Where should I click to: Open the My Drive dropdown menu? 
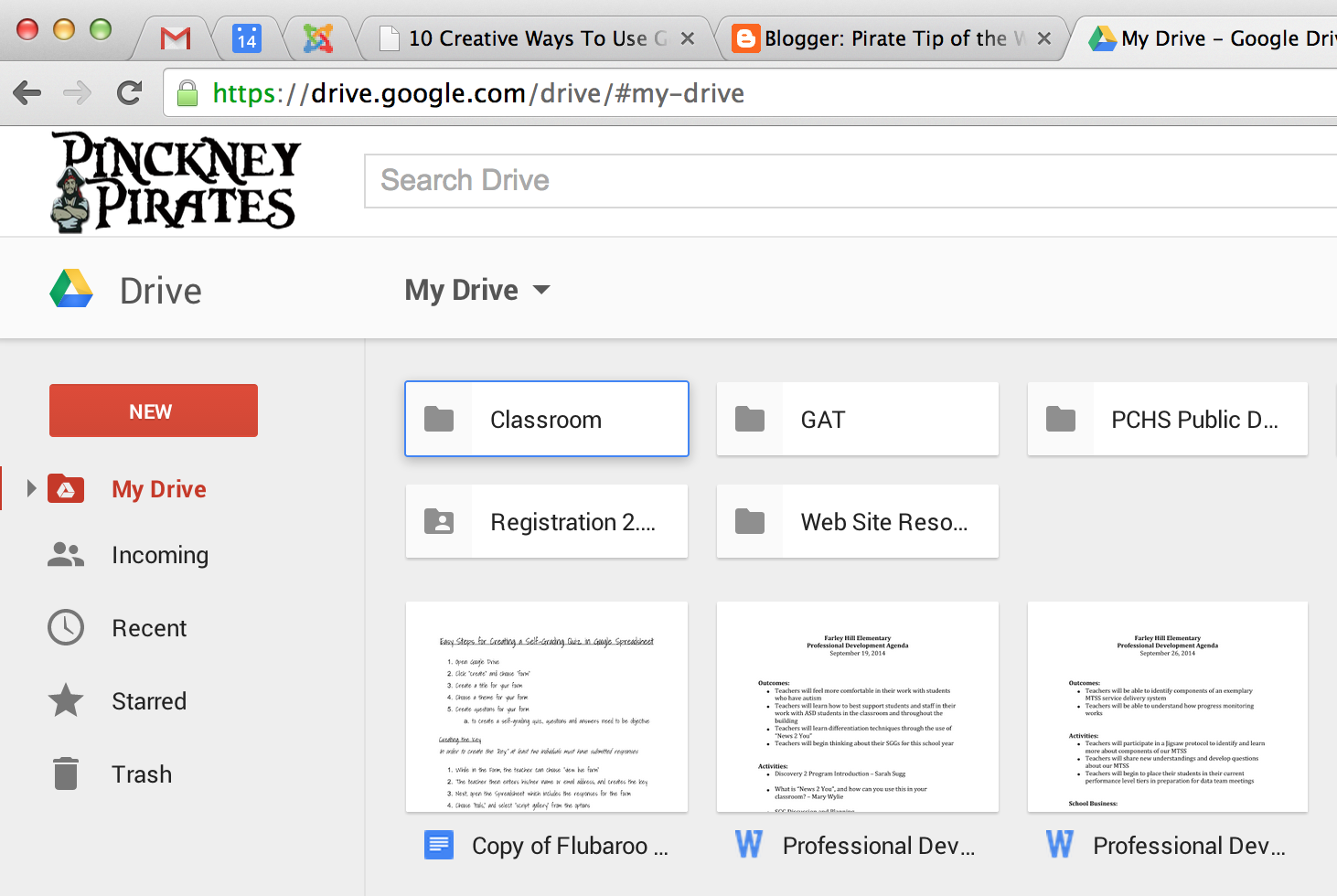click(477, 290)
